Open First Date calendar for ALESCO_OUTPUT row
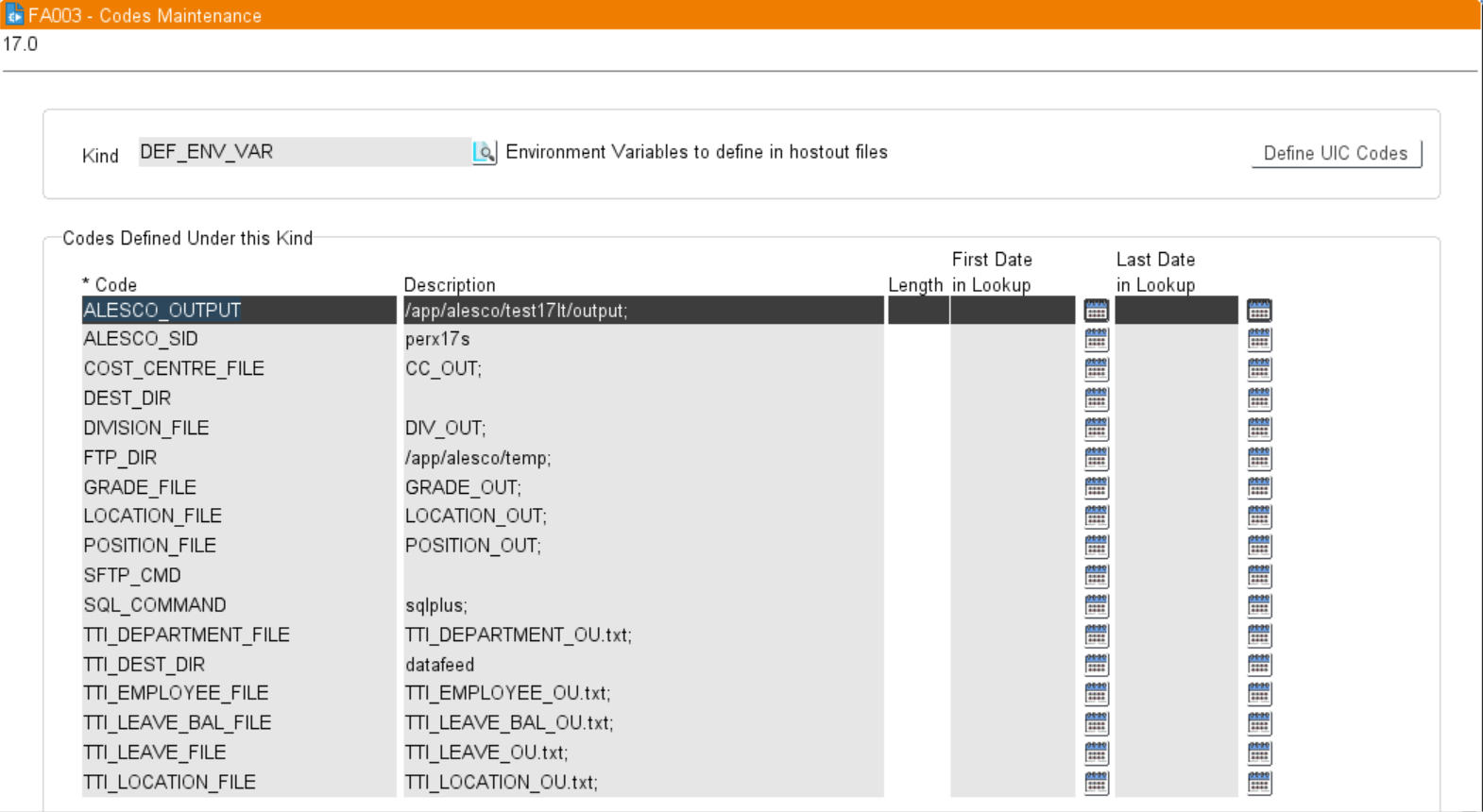Viewport: 1483px width, 812px height. (1096, 310)
